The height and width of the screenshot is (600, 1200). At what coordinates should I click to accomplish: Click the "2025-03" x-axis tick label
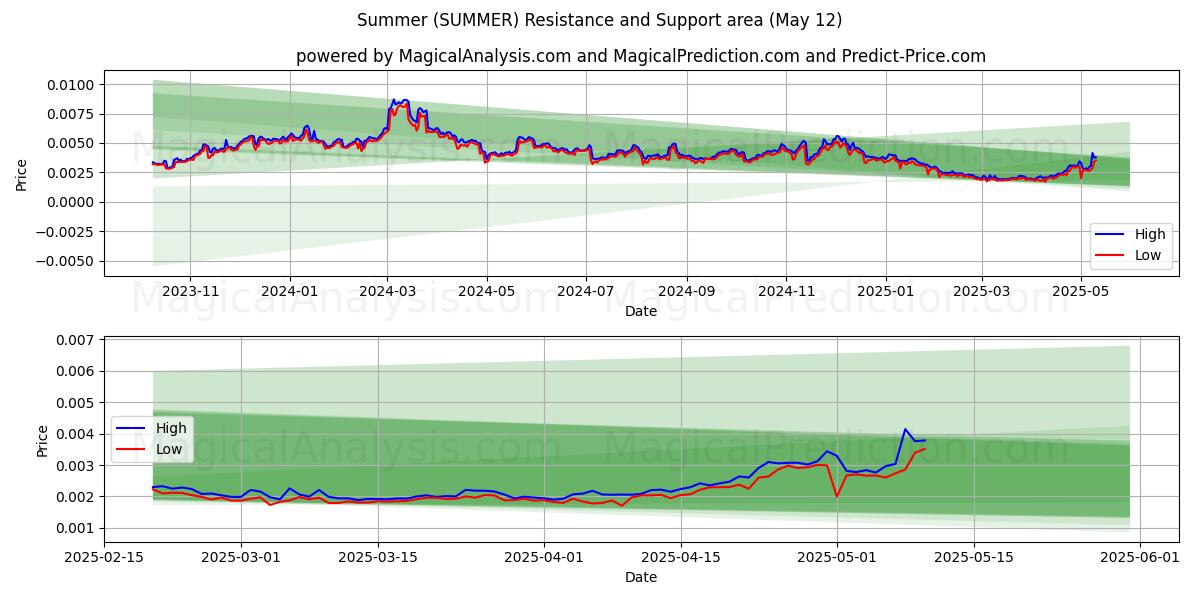click(982, 291)
